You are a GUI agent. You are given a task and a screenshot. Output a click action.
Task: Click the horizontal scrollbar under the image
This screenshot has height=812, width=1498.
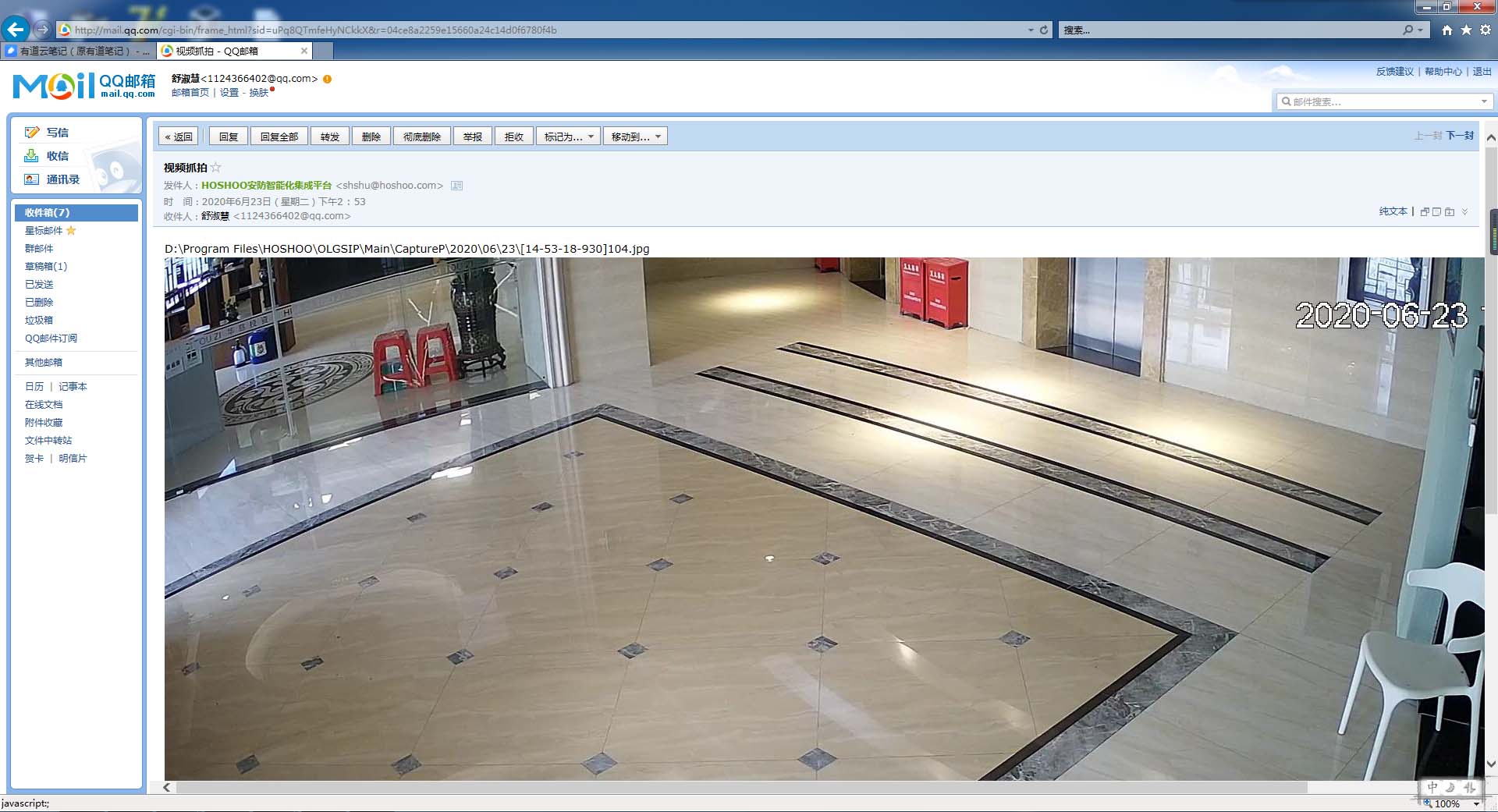(x=741, y=788)
